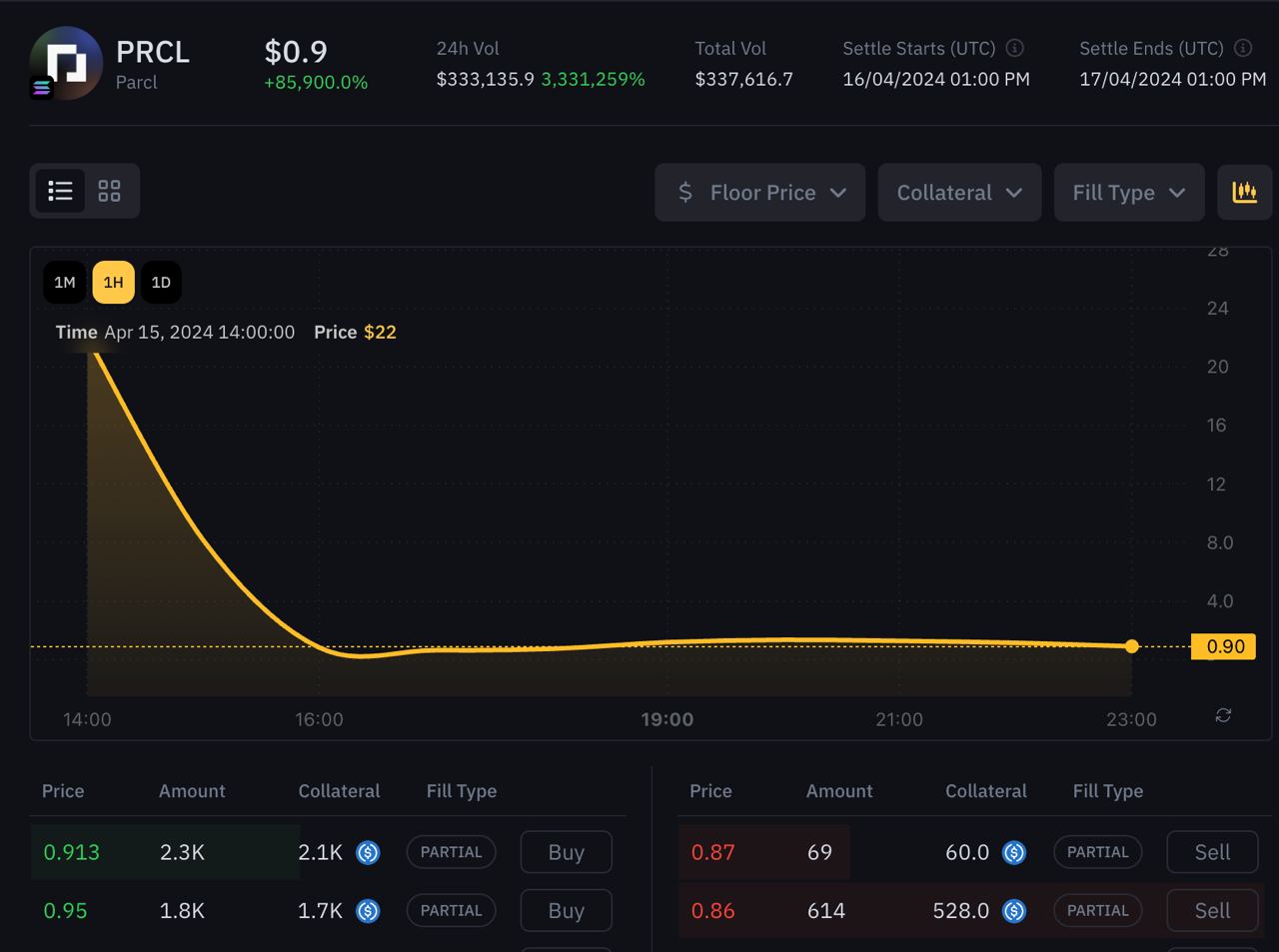
Task: Select the 1D chart interval
Action: tap(161, 283)
